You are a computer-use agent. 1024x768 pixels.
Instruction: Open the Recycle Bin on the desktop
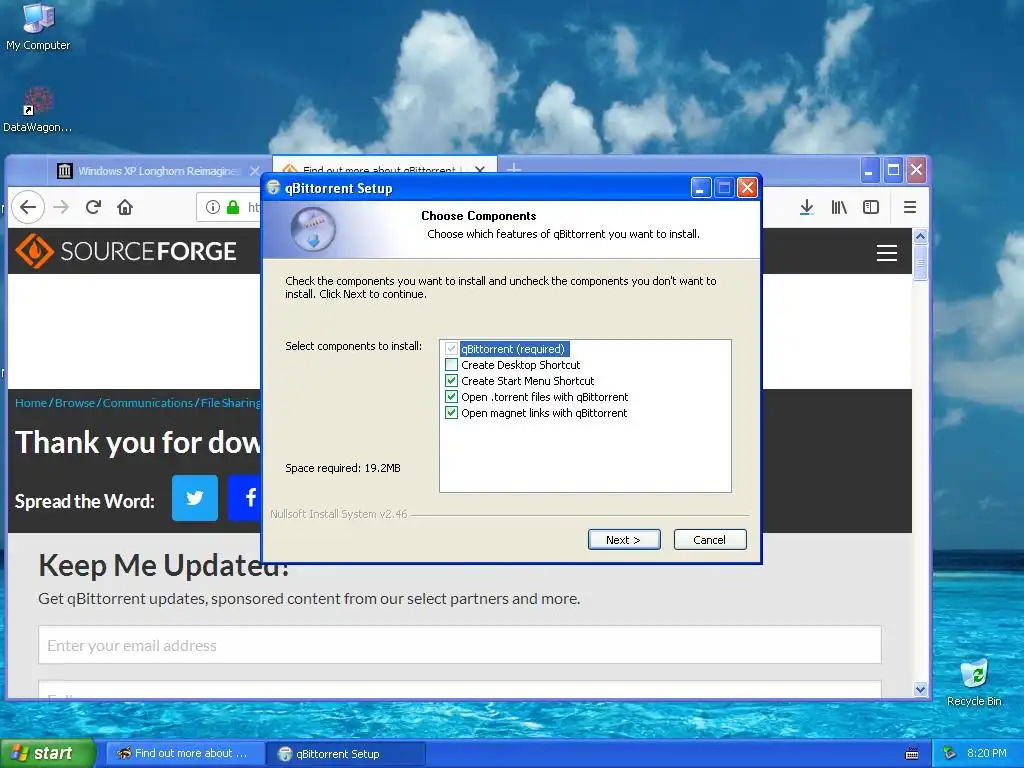974,683
